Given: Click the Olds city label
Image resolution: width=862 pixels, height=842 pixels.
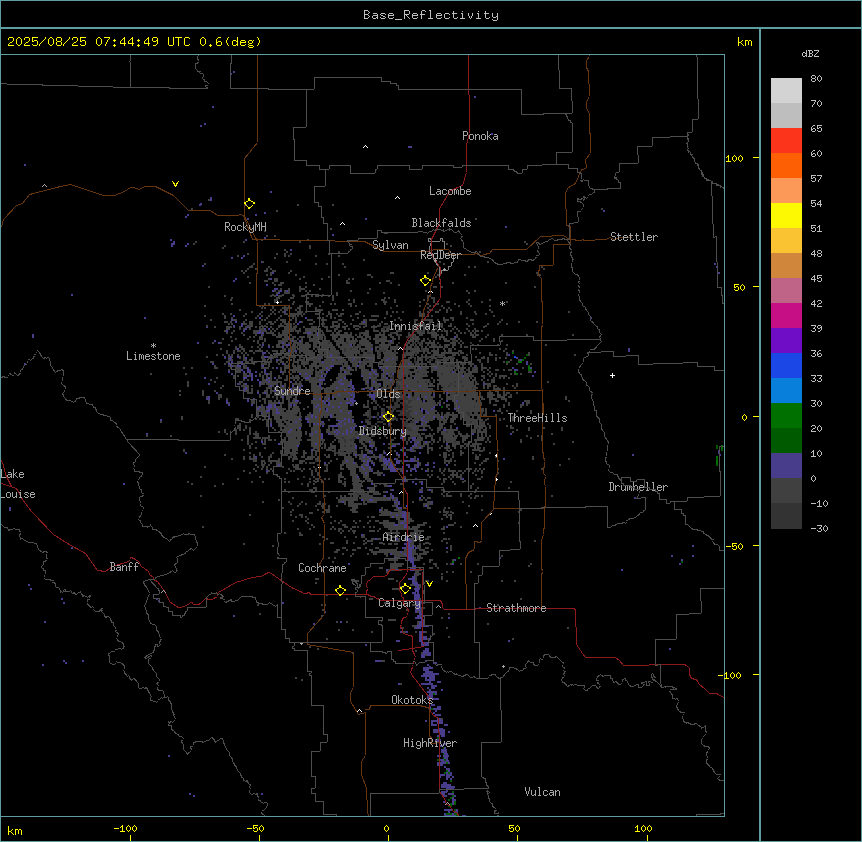Looking at the screenshot, I should 388,394.
